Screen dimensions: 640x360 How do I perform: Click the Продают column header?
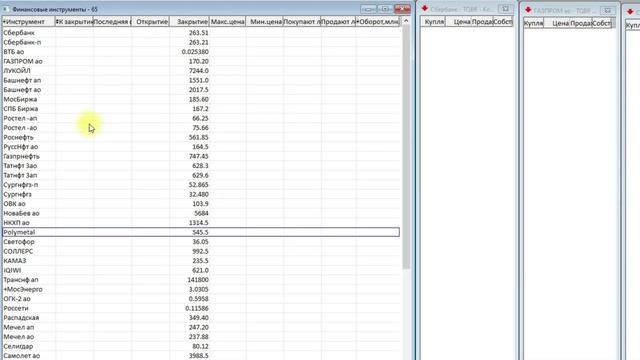(x=338, y=22)
